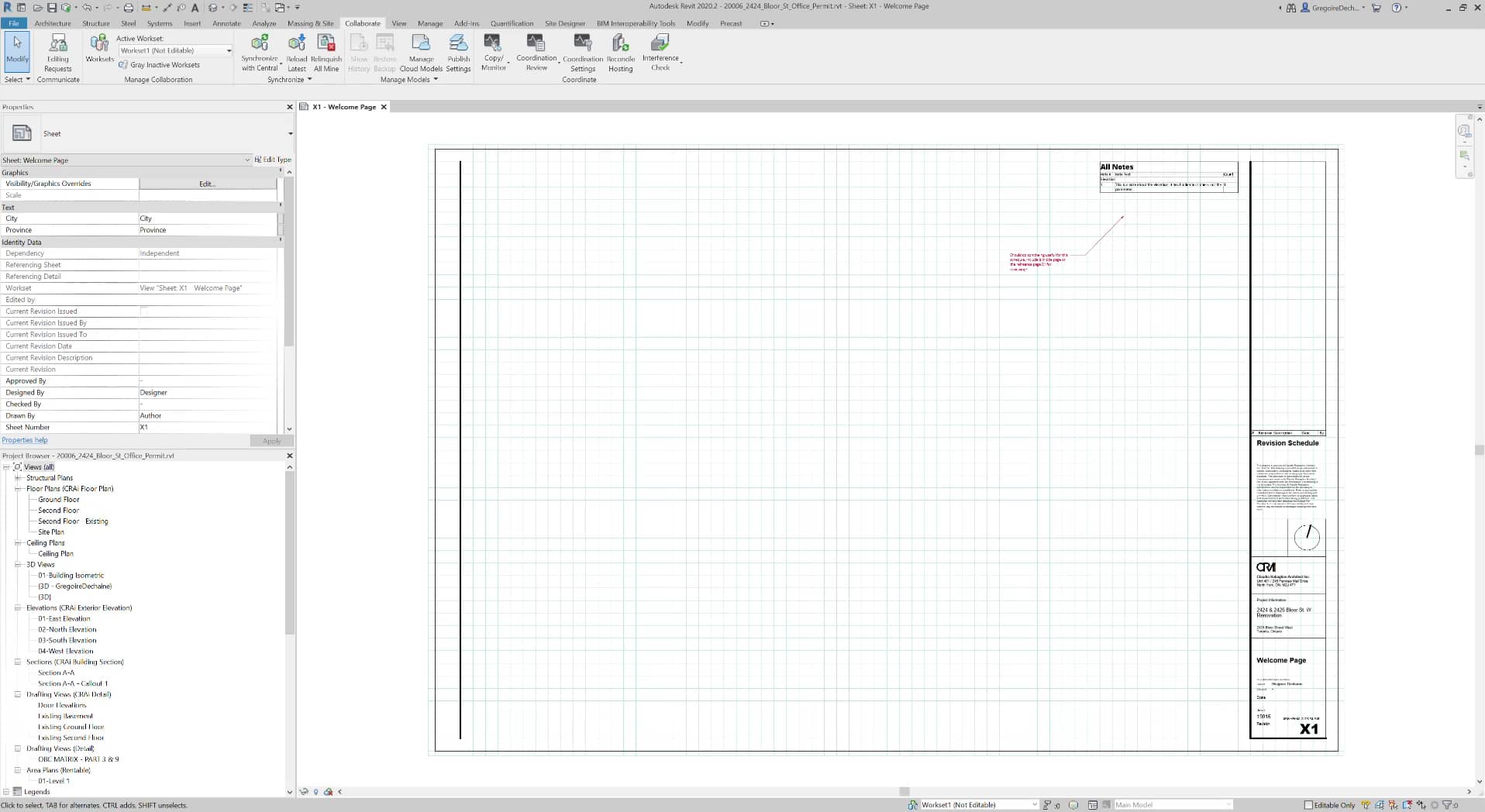Select the Reload Latest tool
This screenshot has height=812, width=1485.
[x=297, y=52]
